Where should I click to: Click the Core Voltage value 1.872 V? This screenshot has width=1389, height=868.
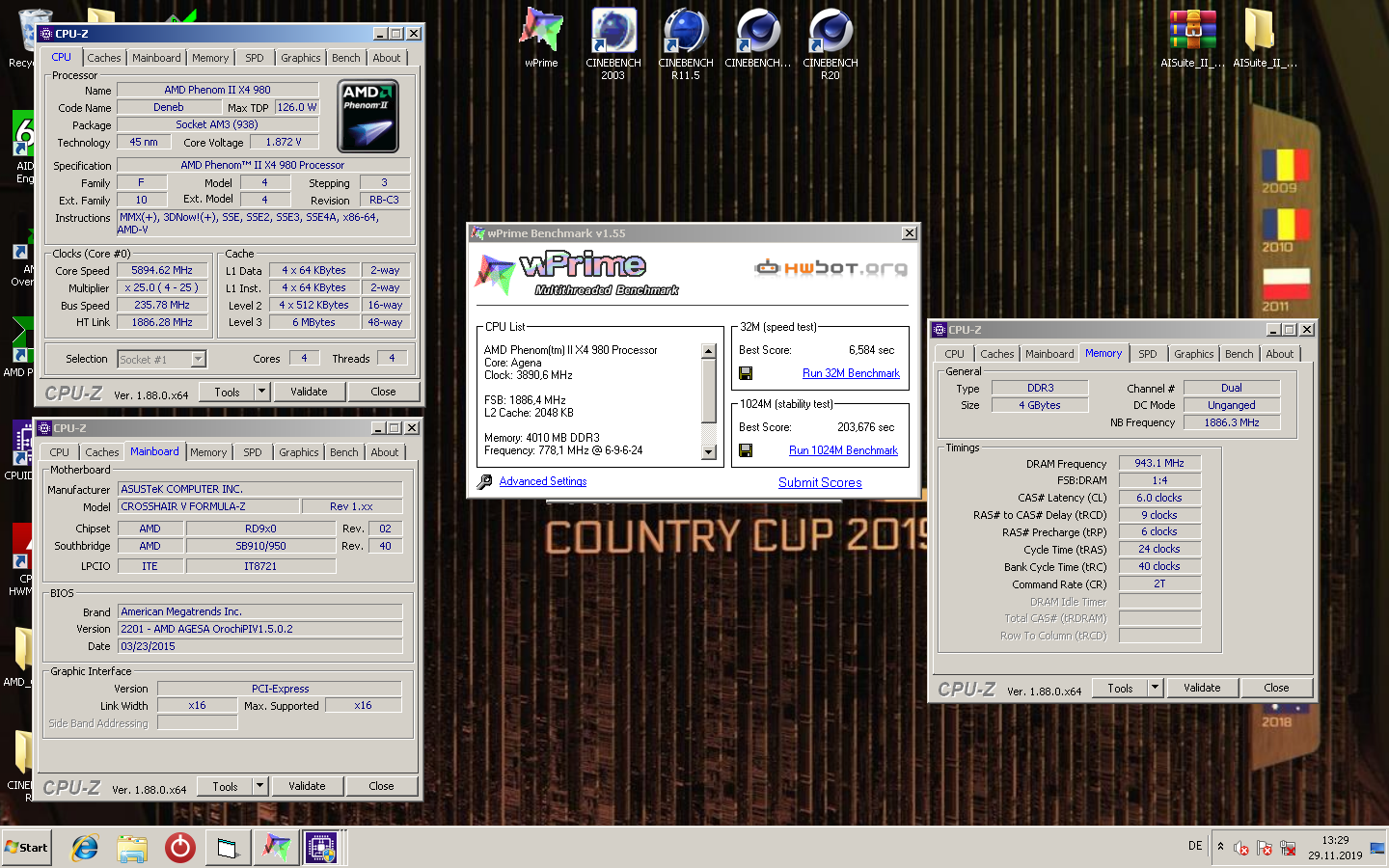pos(284,142)
